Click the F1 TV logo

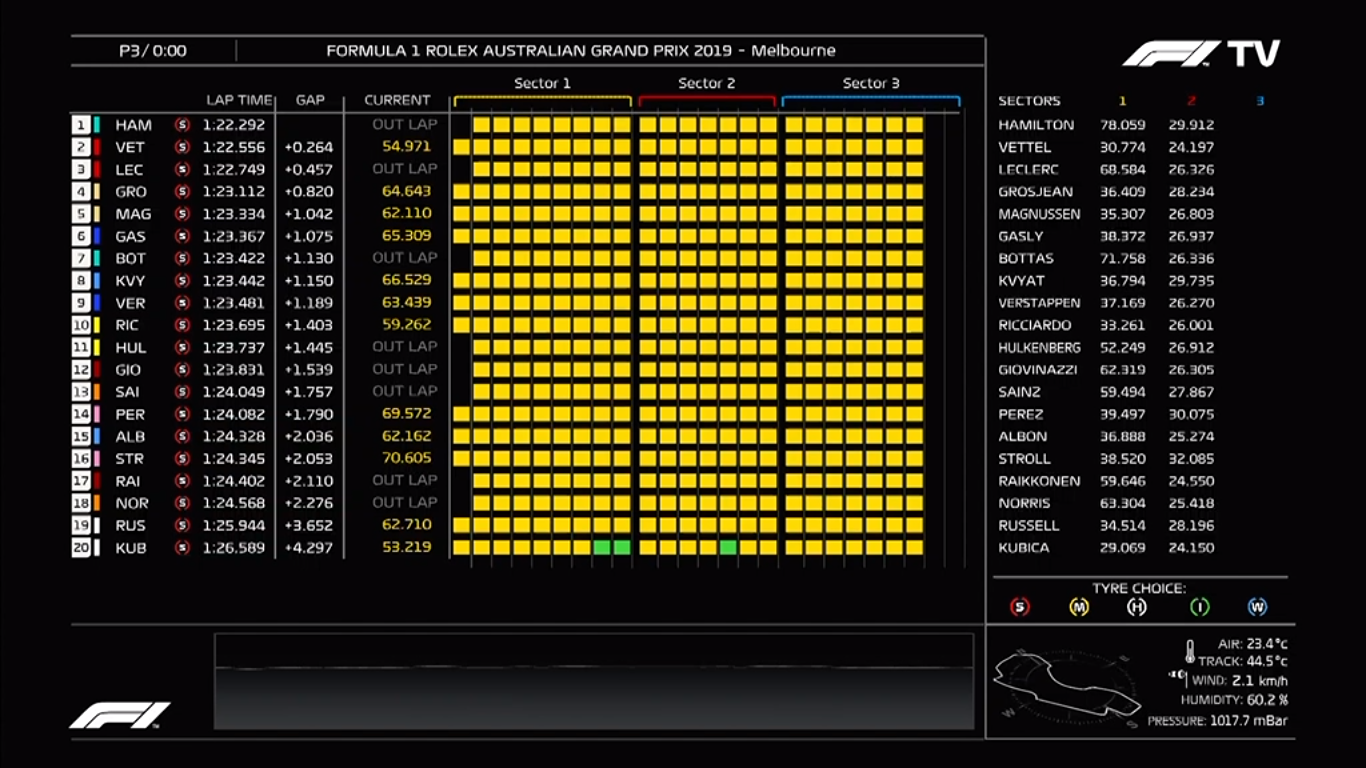(x=1201, y=54)
